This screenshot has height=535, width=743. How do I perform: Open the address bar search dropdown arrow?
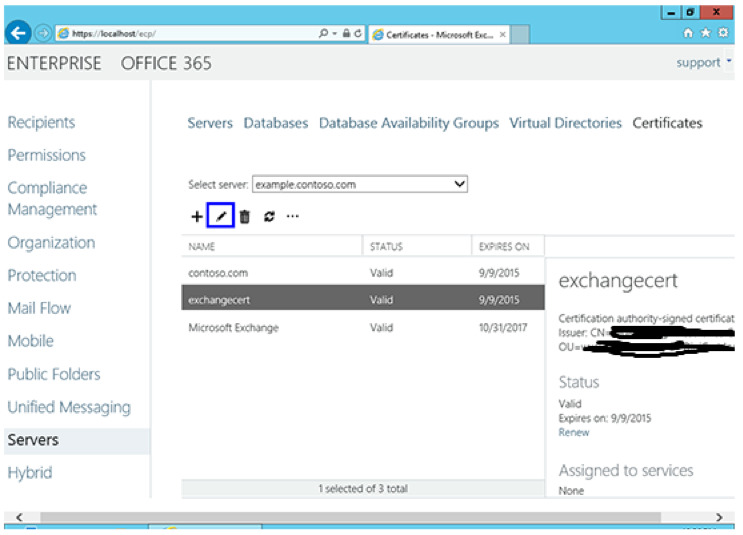(335, 33)
